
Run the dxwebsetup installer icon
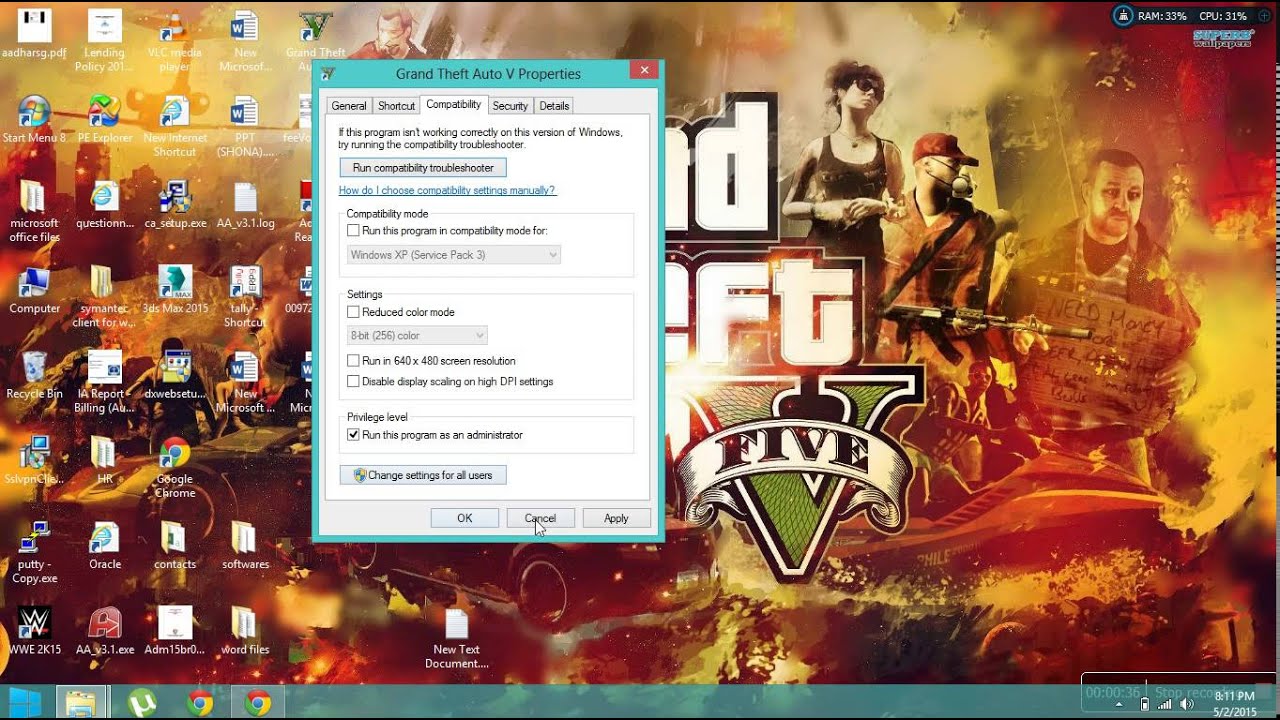tap(175, 375)
